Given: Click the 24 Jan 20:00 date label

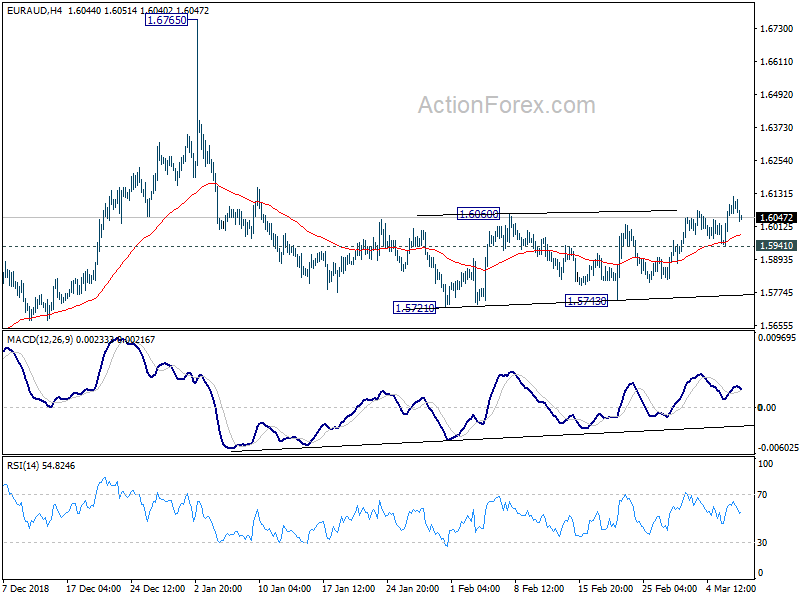Looking at the screenshot, I should pyautogui.click(x=413, y=589).
